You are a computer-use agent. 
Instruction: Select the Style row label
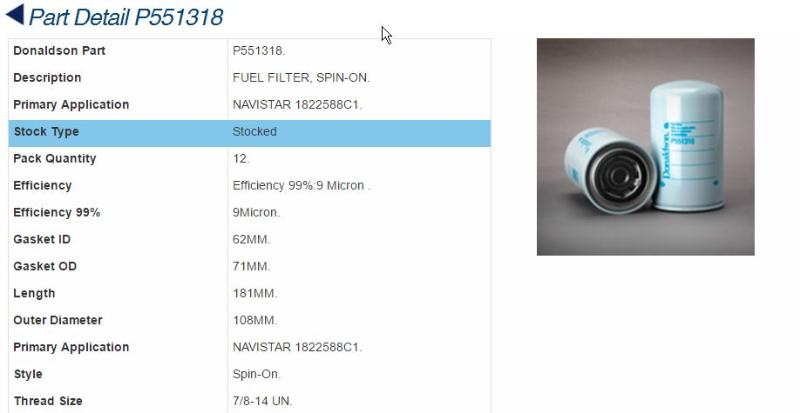coord(28,374)
